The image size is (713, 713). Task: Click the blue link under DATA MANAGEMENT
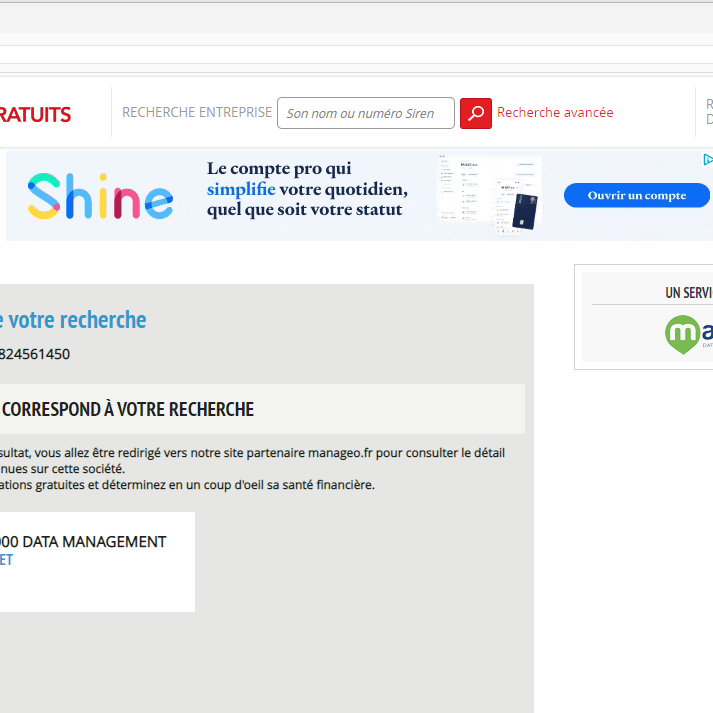pos(6,560)
